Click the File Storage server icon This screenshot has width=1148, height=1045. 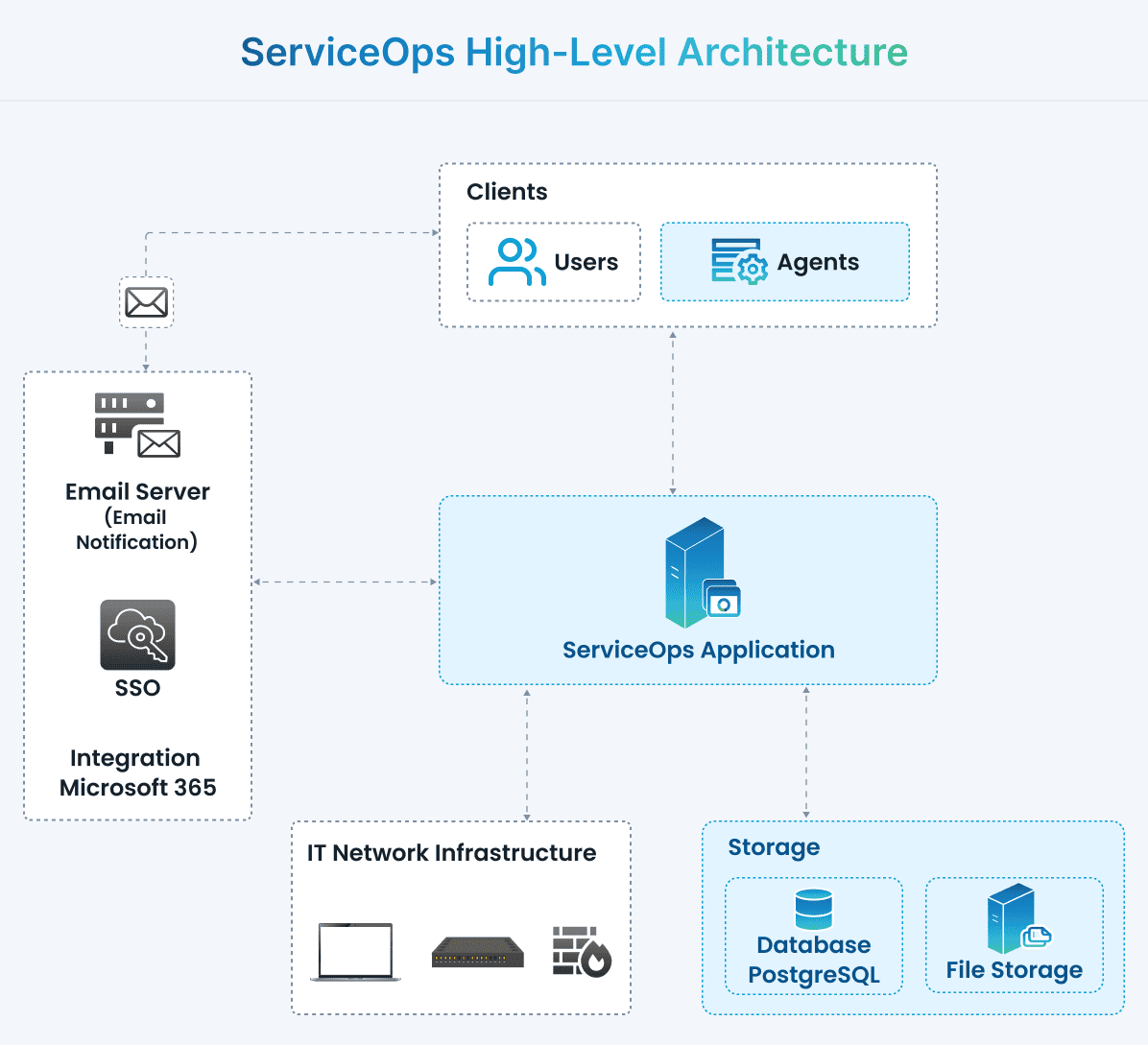click(x=1010, y=918)
